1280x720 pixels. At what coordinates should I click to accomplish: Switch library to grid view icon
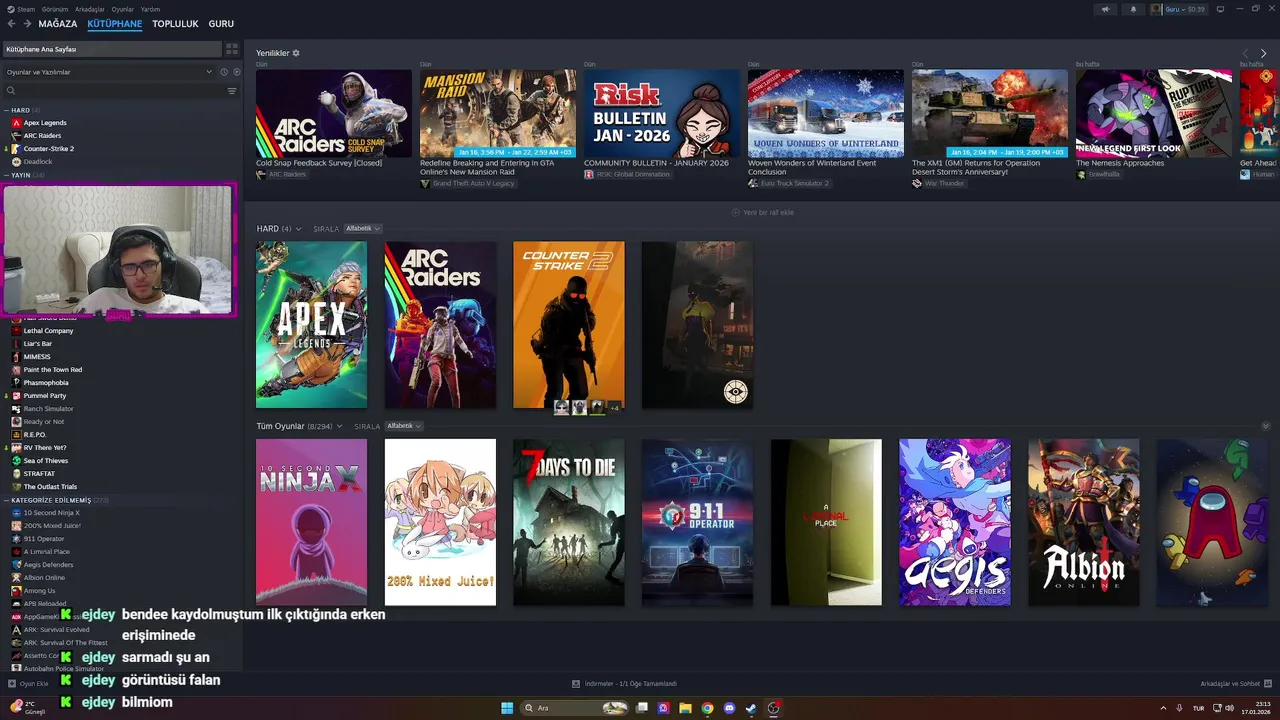(x=232, y=48)
